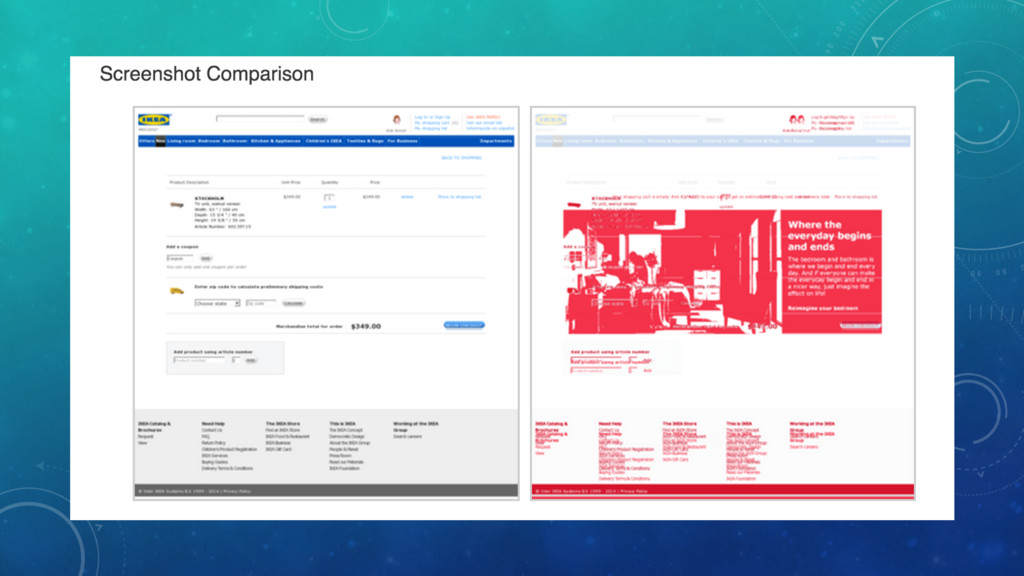The height and width of the screenshot is (576, 1024).
Task: Click Democratic Design in left screenshot footer
Action: (x=347, y=437)
